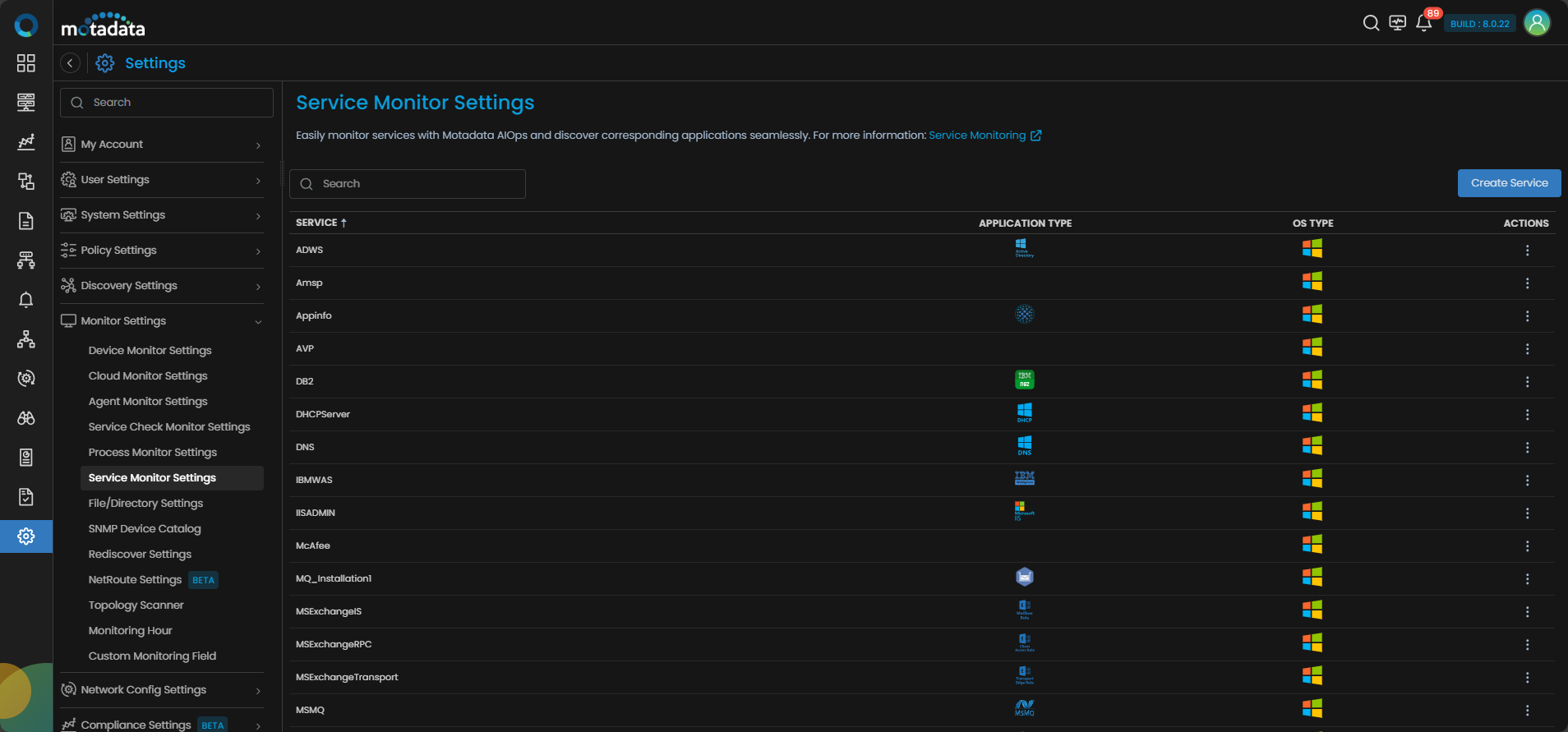This screenshot has height=732, width=1568.
Task: Open the user profile avatar
Action: point(1537,23)
